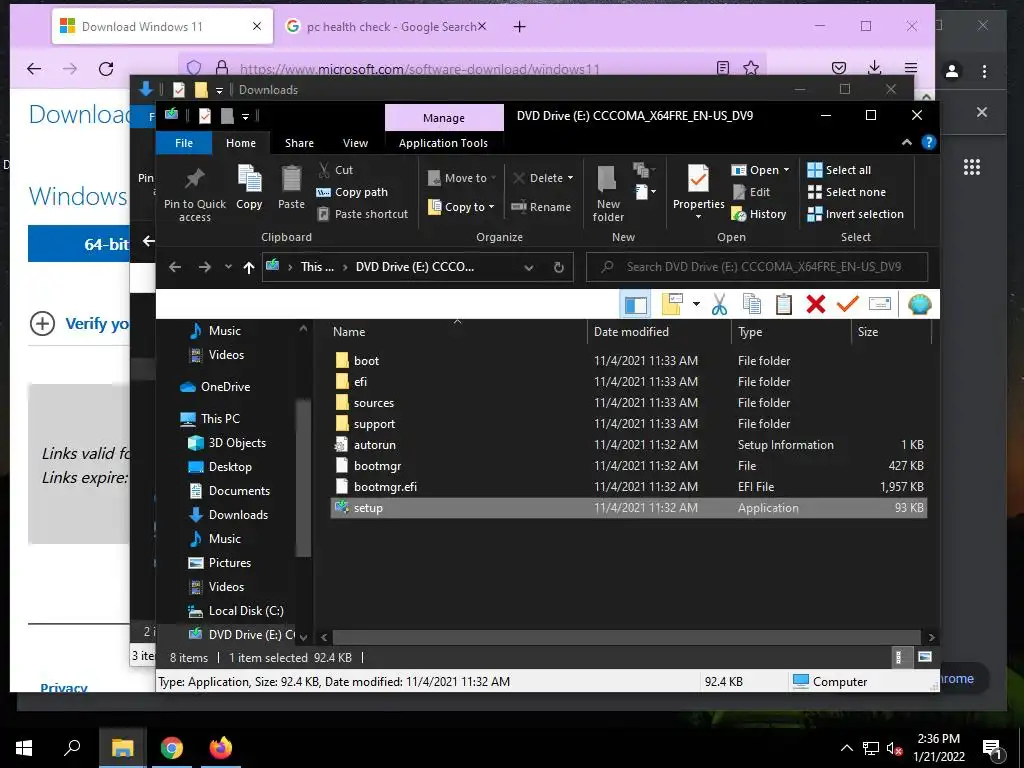Open File Explorer from the taskbar

tap(122, 748)
